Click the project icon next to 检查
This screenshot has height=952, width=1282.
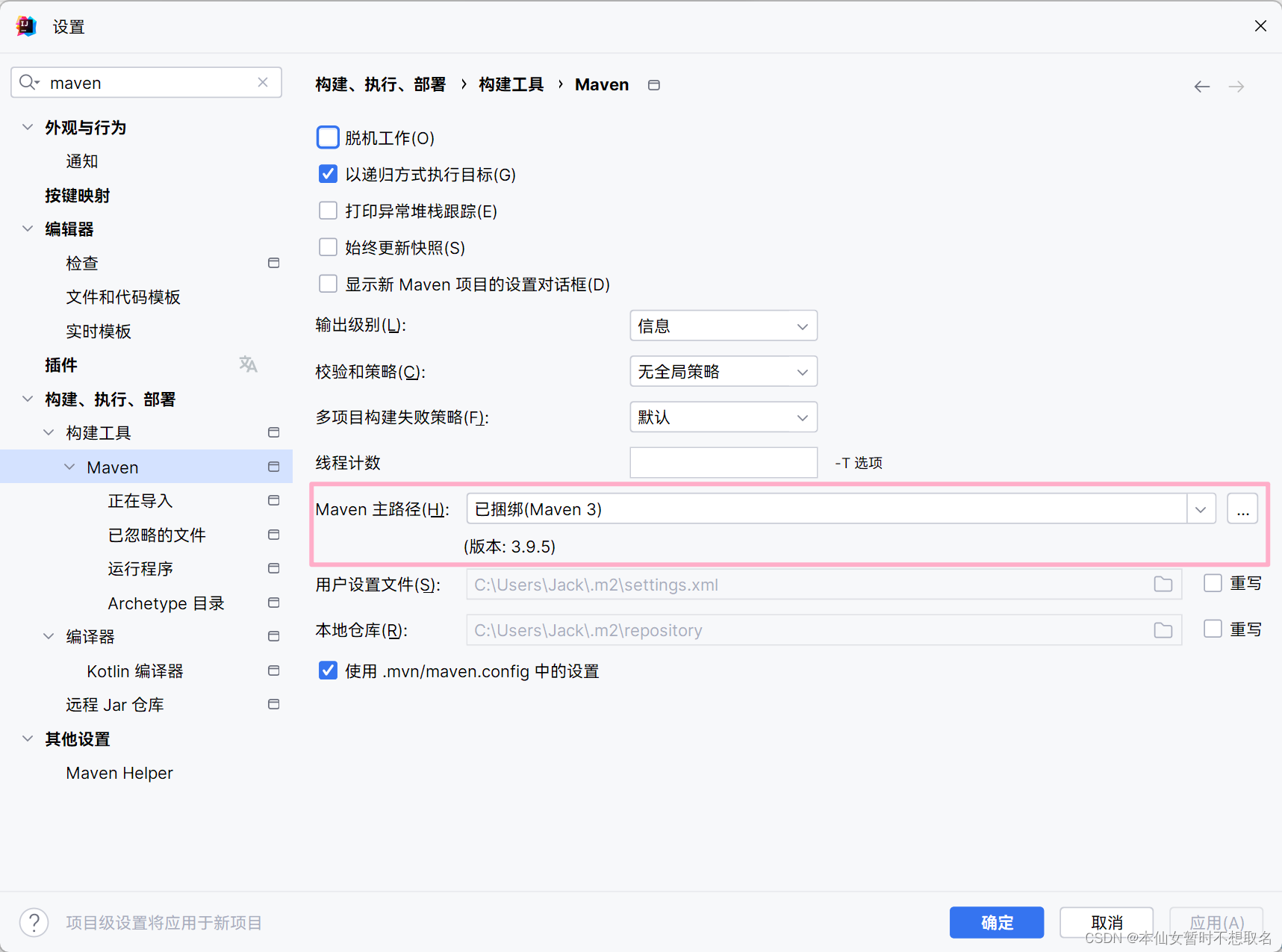click(274, 263)
